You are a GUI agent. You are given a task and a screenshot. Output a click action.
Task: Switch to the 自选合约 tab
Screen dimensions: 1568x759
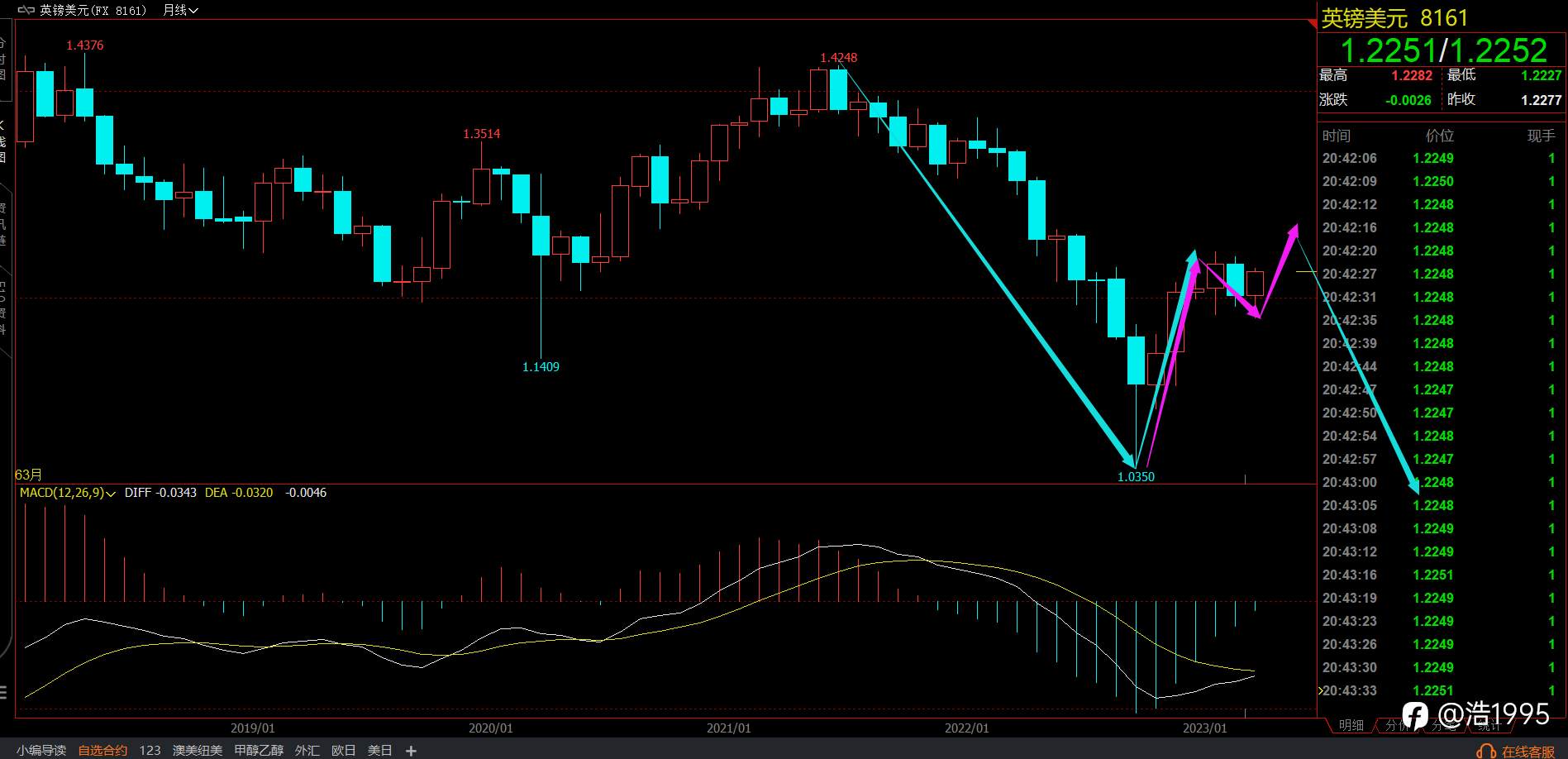click(x=102, y=751)
